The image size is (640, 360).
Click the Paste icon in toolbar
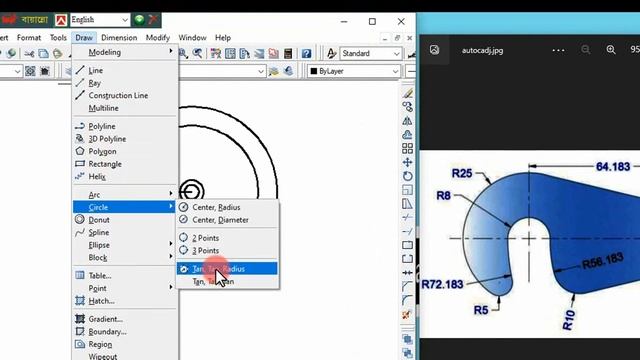[x=58, y=53]
